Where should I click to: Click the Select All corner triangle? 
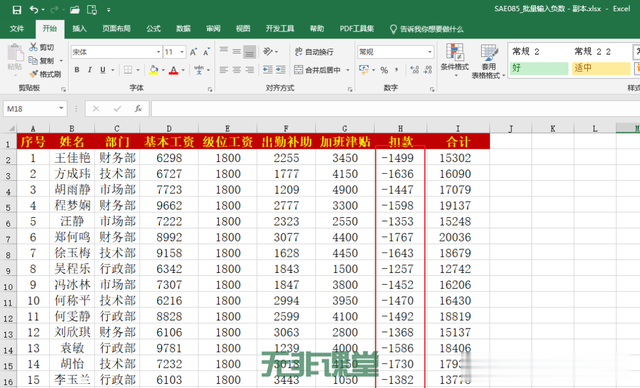[11, 128]
